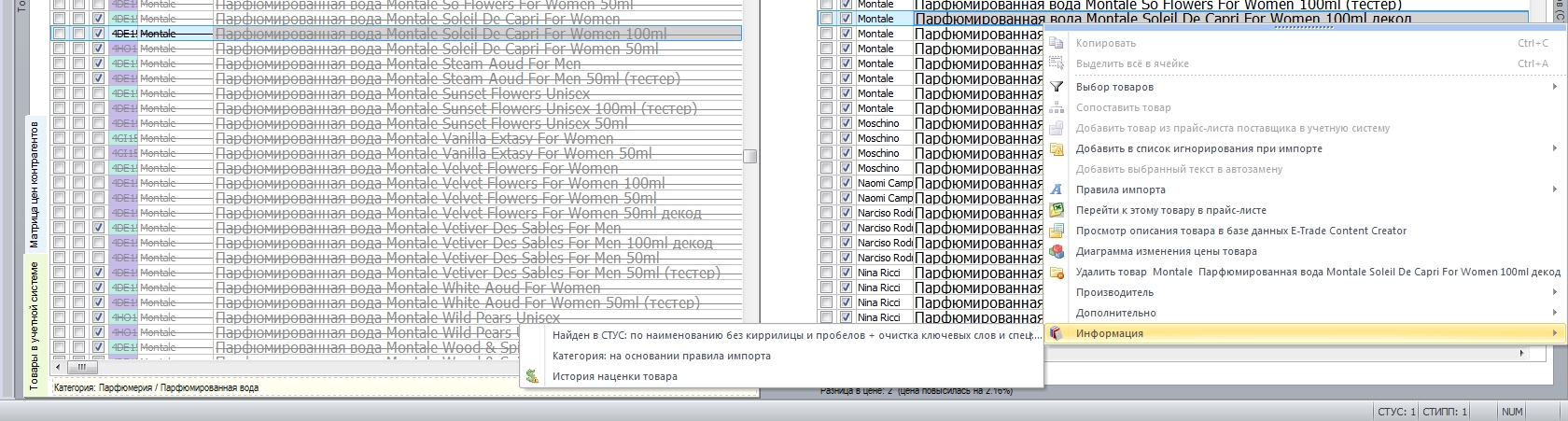Select row Montale Velvet Flowers For Women 100ml
This screenshot has height=421, width=1568.
(397, 183)
